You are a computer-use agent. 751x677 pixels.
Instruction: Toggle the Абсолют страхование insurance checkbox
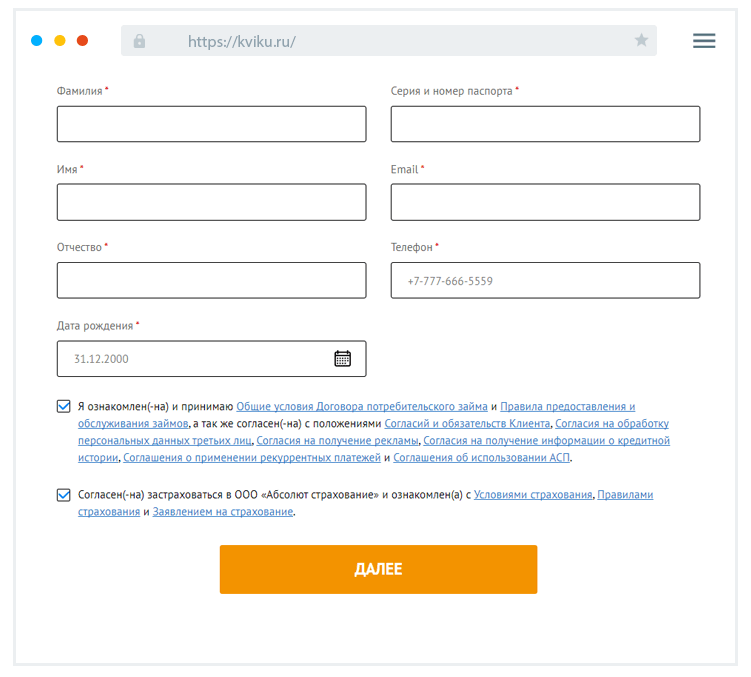pyautogui.click(x=64, y=495)
